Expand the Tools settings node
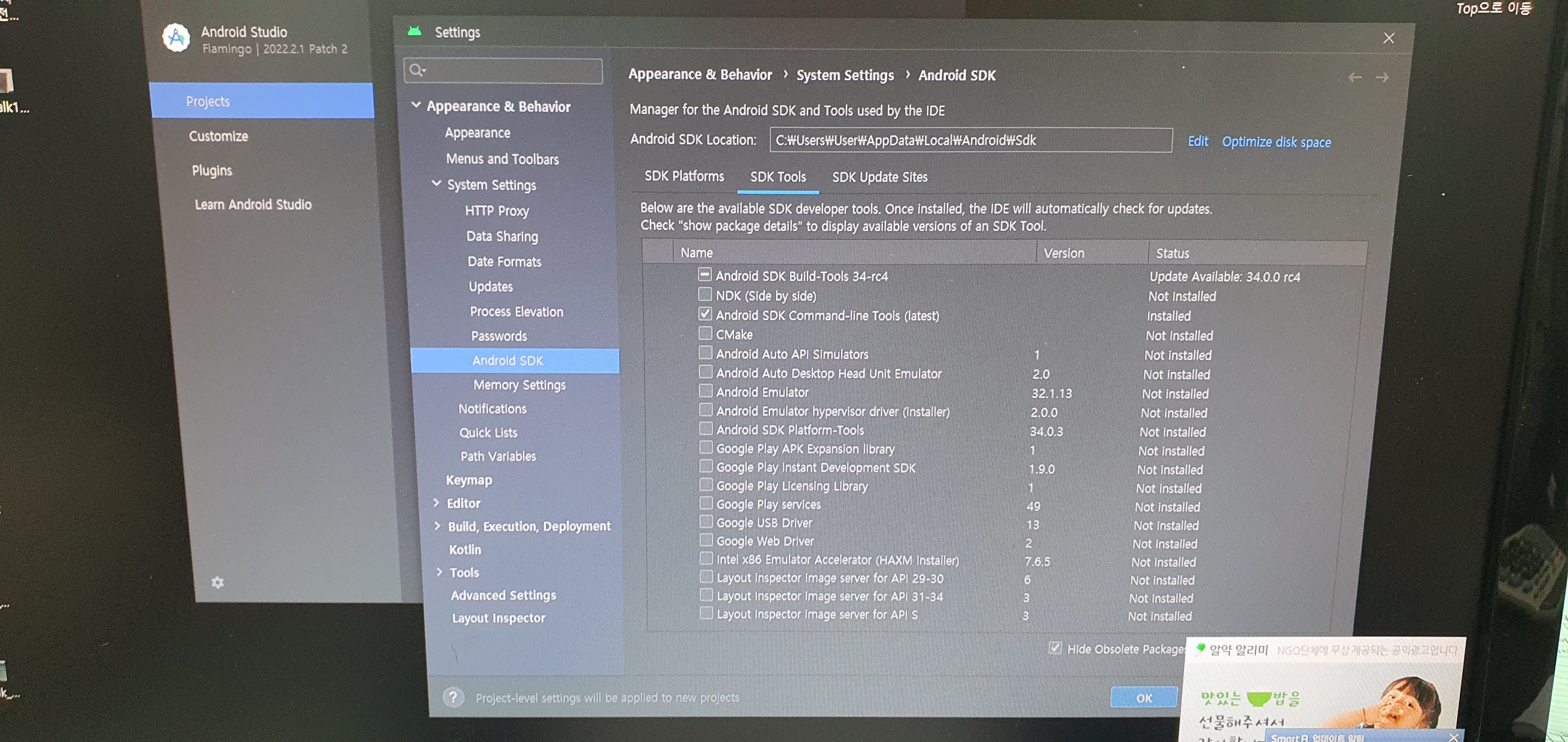This screenshot has height=742, width=1568. pos(439,572)
